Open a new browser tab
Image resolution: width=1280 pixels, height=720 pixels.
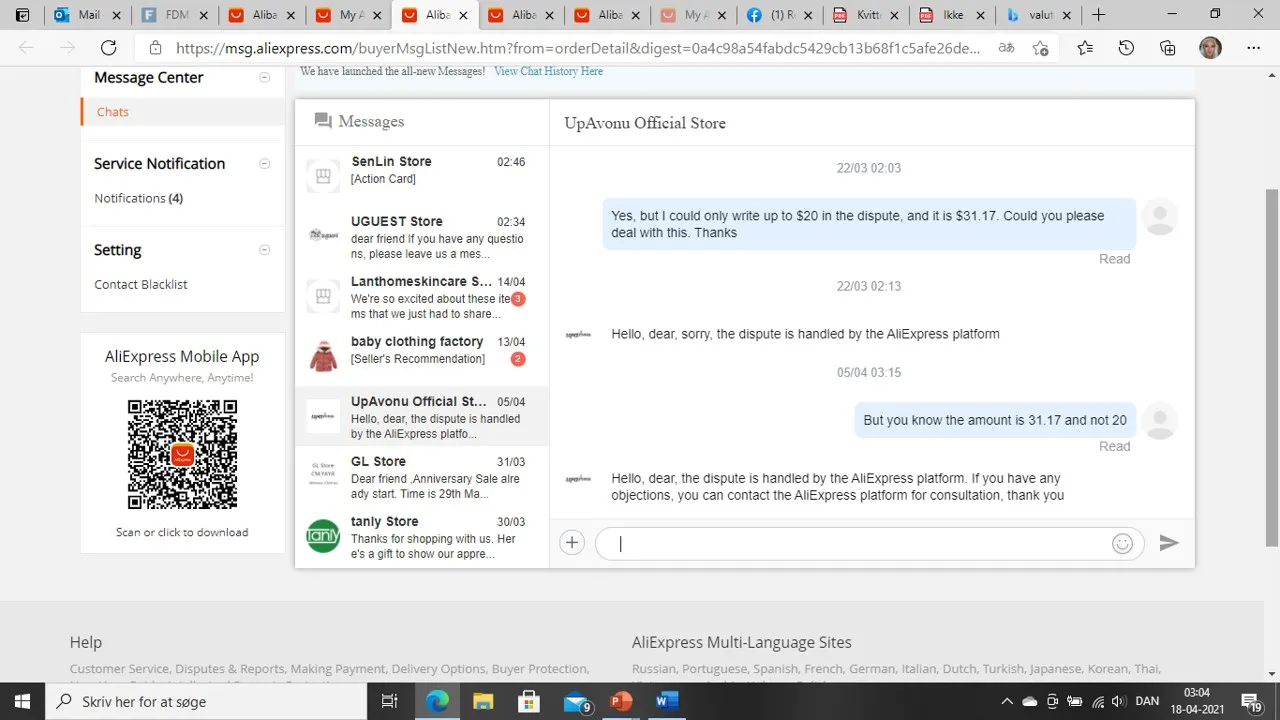(x=1098, y=15)
